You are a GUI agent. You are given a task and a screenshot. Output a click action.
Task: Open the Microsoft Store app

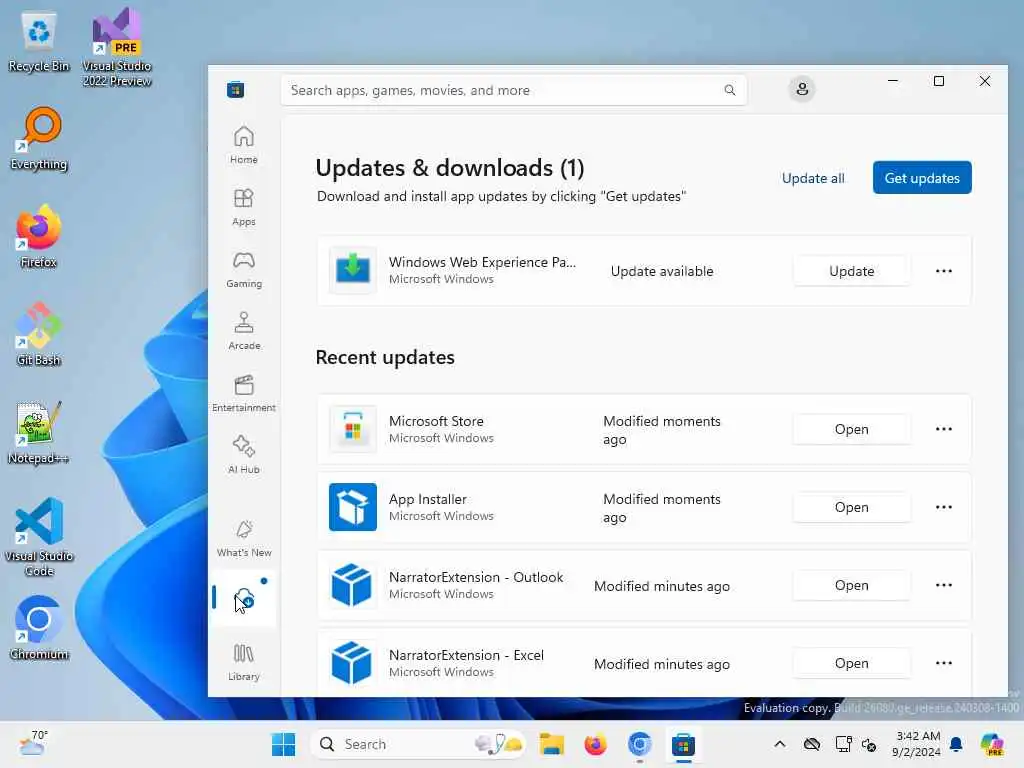pyautogui.click(x=852, y=429)
